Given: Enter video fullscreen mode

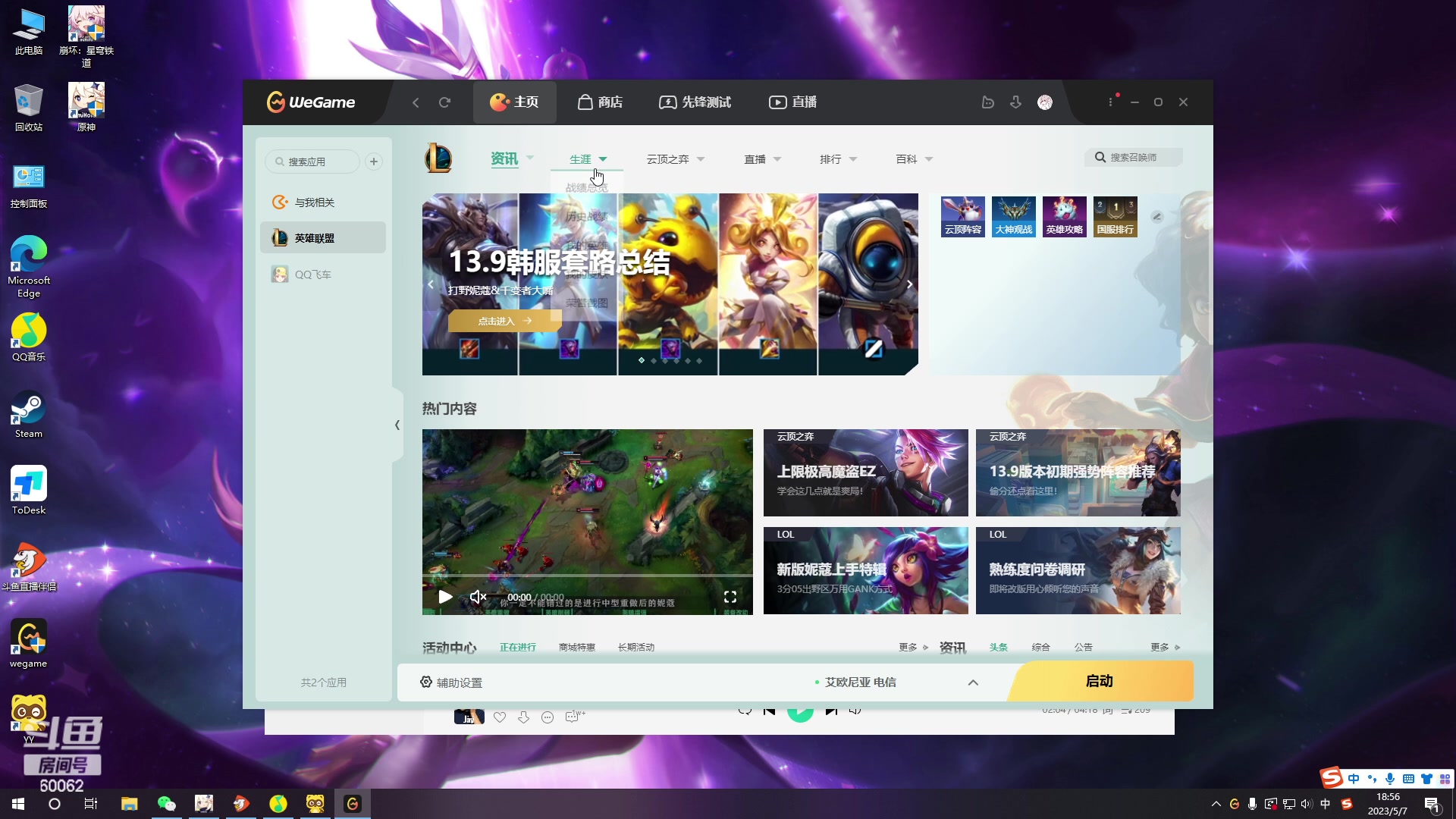Looking at the screenshot, I should tap(730, 597).
